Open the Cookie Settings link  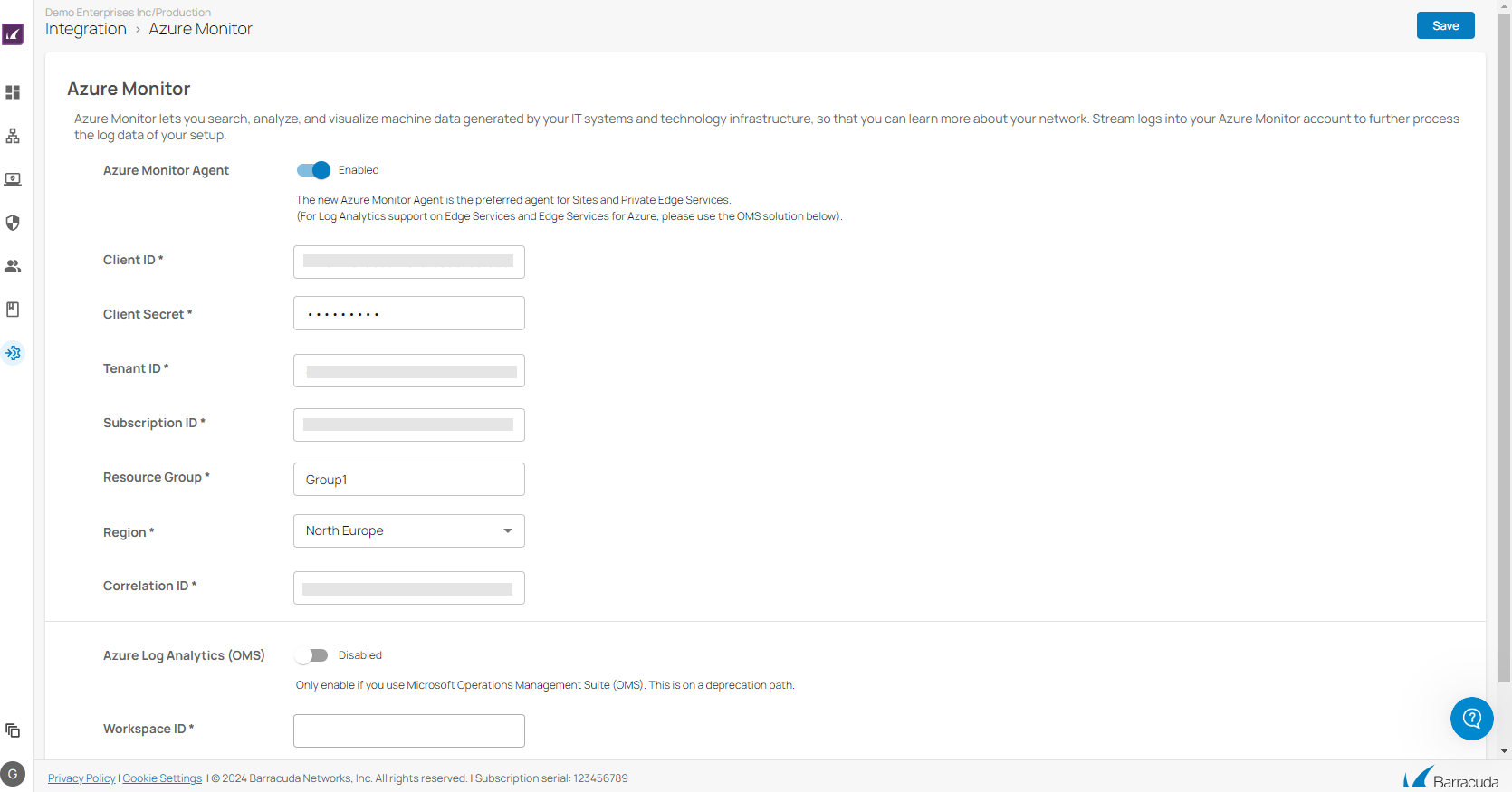[x=162, y=778]
